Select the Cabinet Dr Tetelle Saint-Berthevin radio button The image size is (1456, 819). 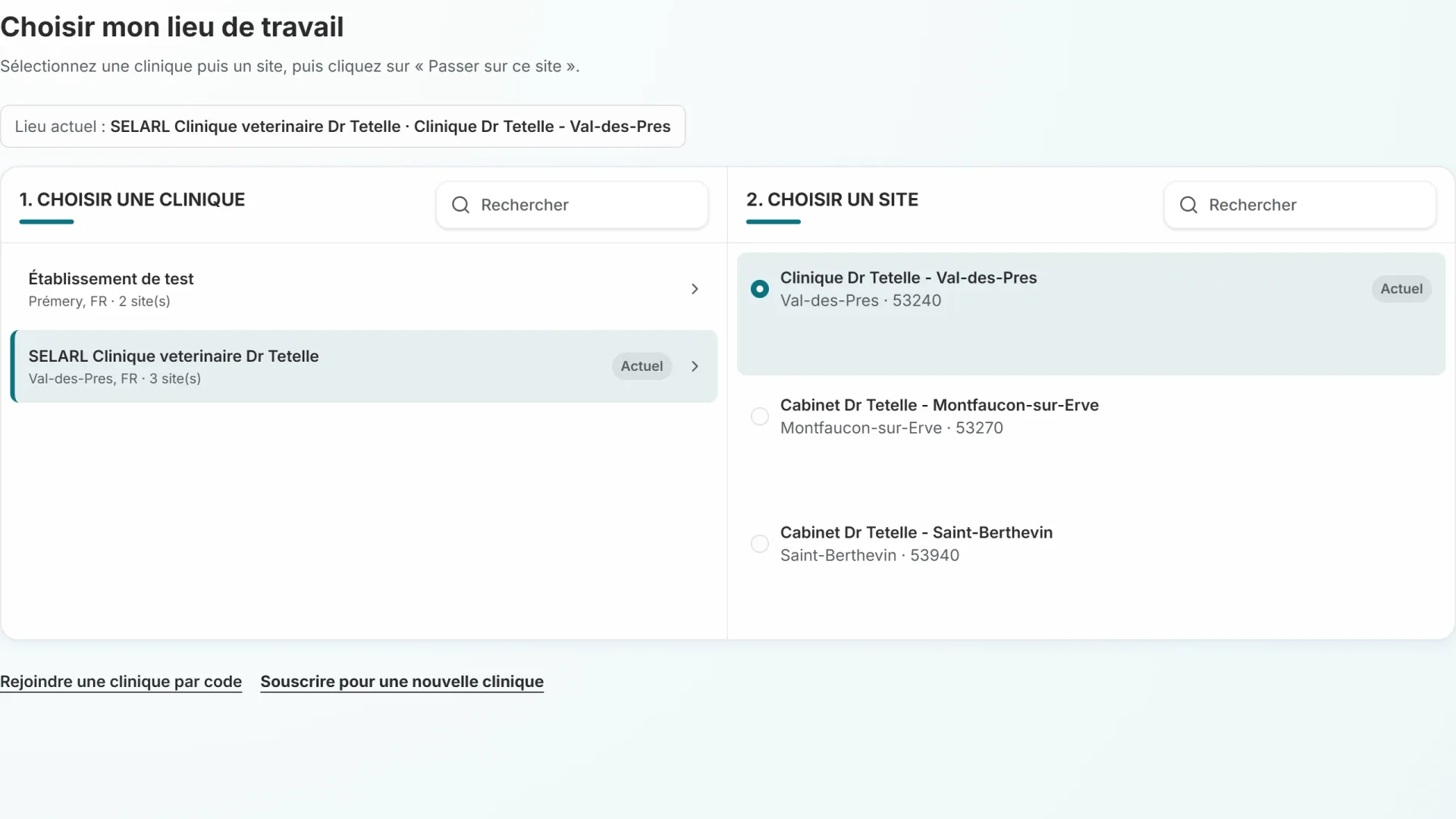point(759,544)
